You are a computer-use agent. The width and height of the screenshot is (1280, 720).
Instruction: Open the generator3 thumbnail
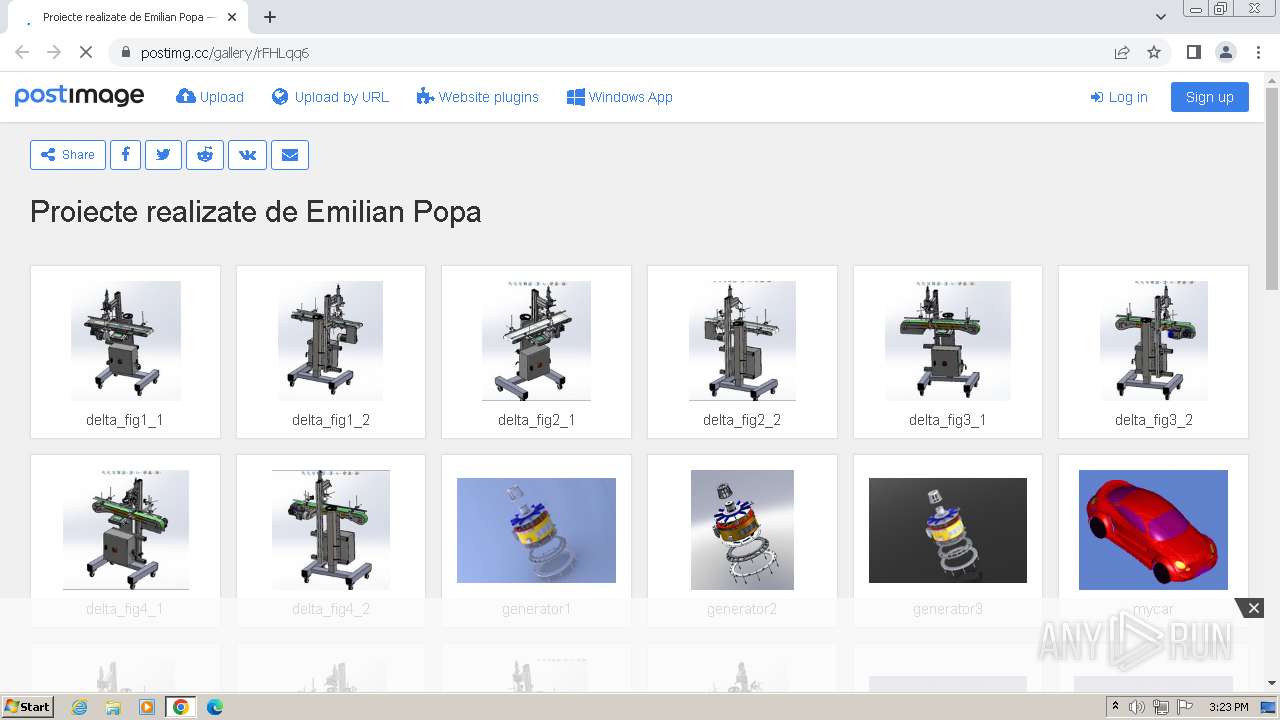click(x=947, y=530)
